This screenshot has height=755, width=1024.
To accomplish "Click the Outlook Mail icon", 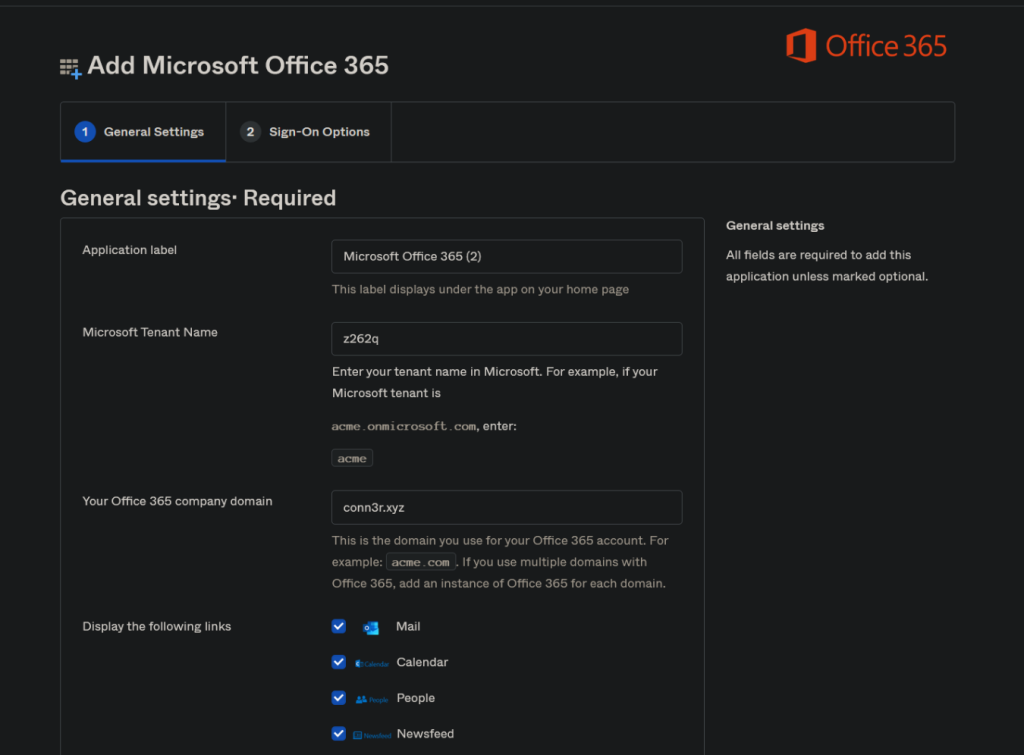I will (371, 627).
